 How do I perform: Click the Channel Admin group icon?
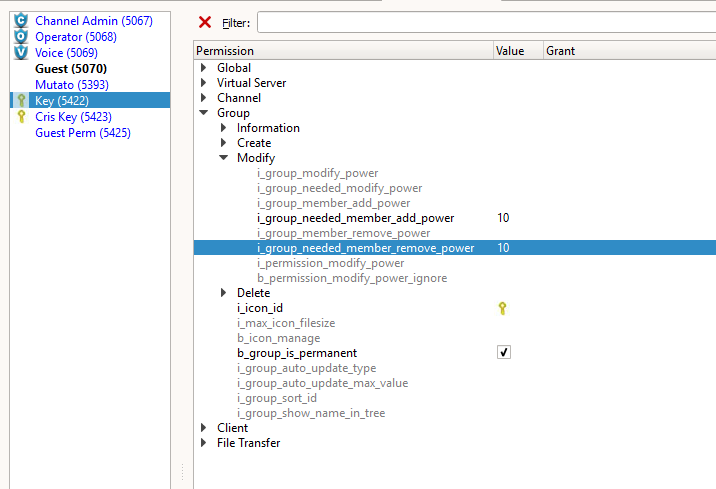20,20
